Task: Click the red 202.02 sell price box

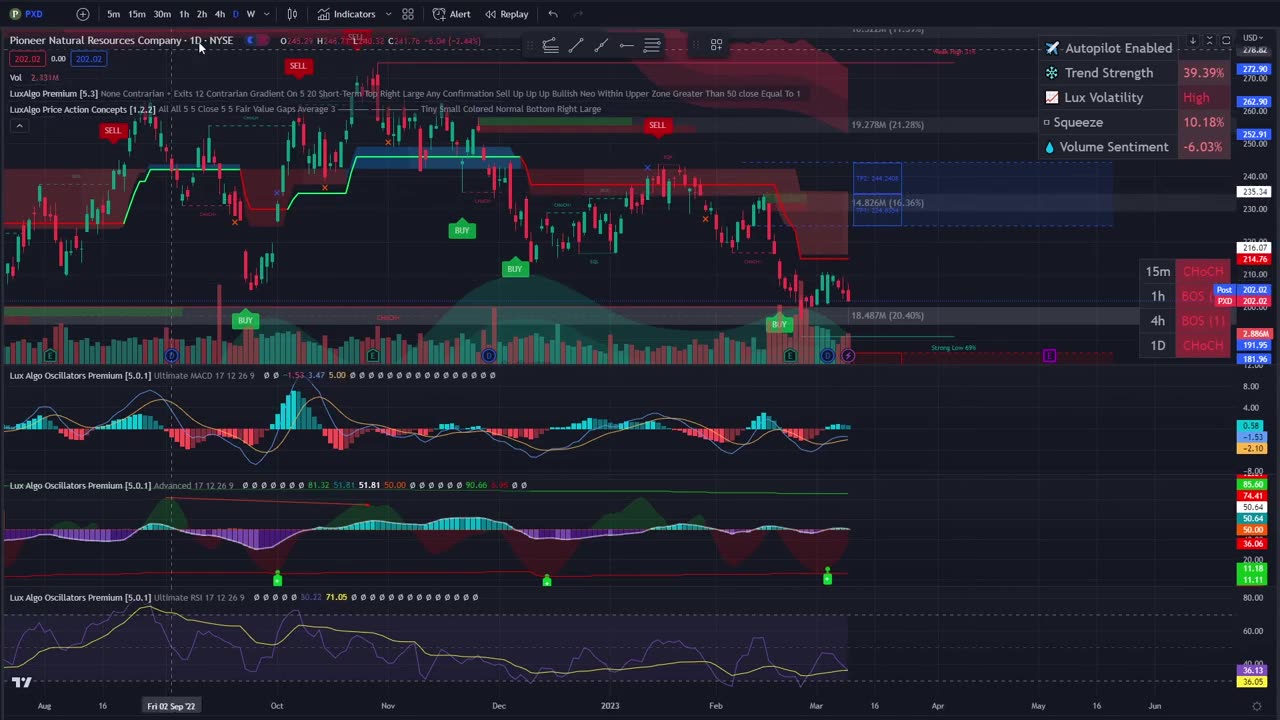Action: coord(27,59)
